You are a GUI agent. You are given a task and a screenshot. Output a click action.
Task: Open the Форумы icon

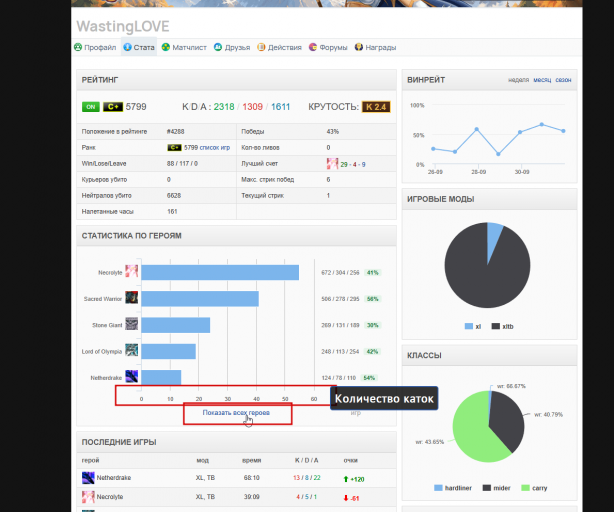point(312,47)
